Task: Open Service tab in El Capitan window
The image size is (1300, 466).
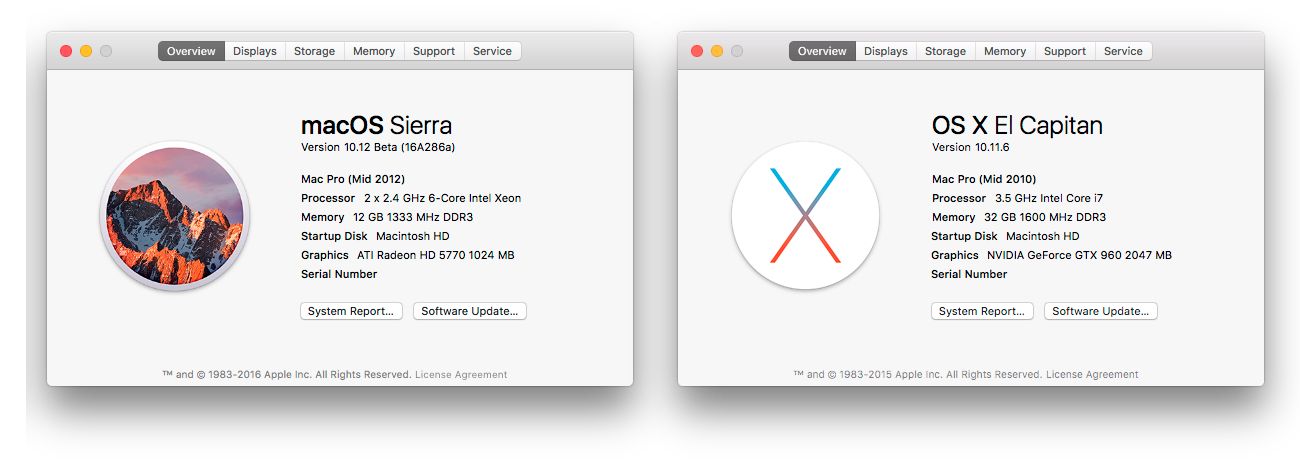Action: click(1123, 51)
